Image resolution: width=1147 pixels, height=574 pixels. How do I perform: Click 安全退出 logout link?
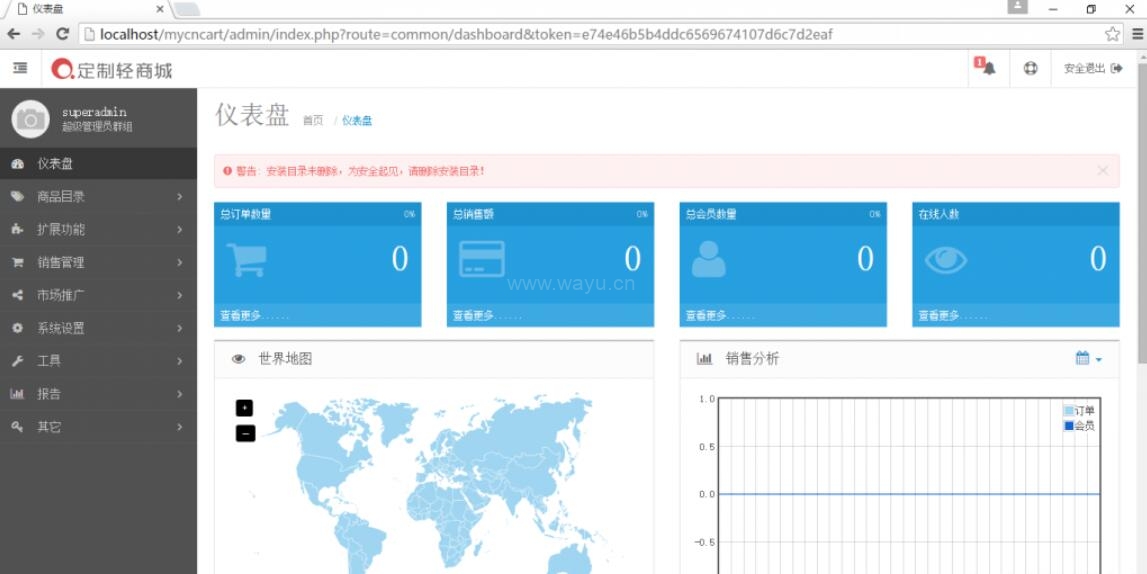1092,68
